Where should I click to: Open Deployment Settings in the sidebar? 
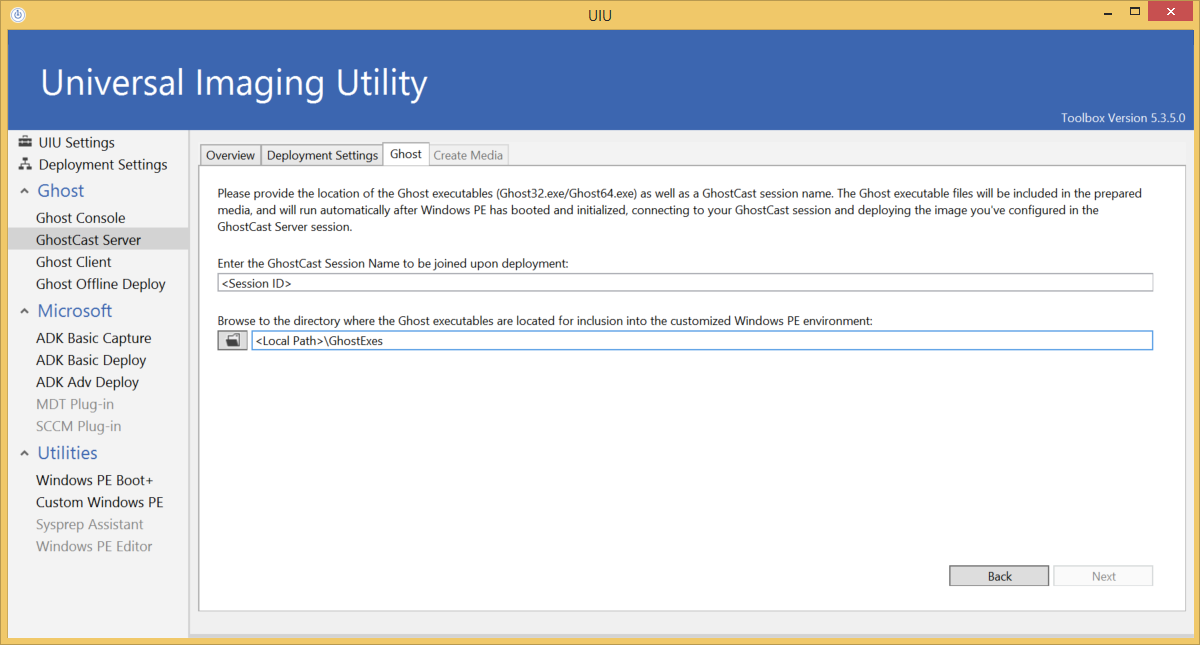pyautogui.click(x=103, y=164)
